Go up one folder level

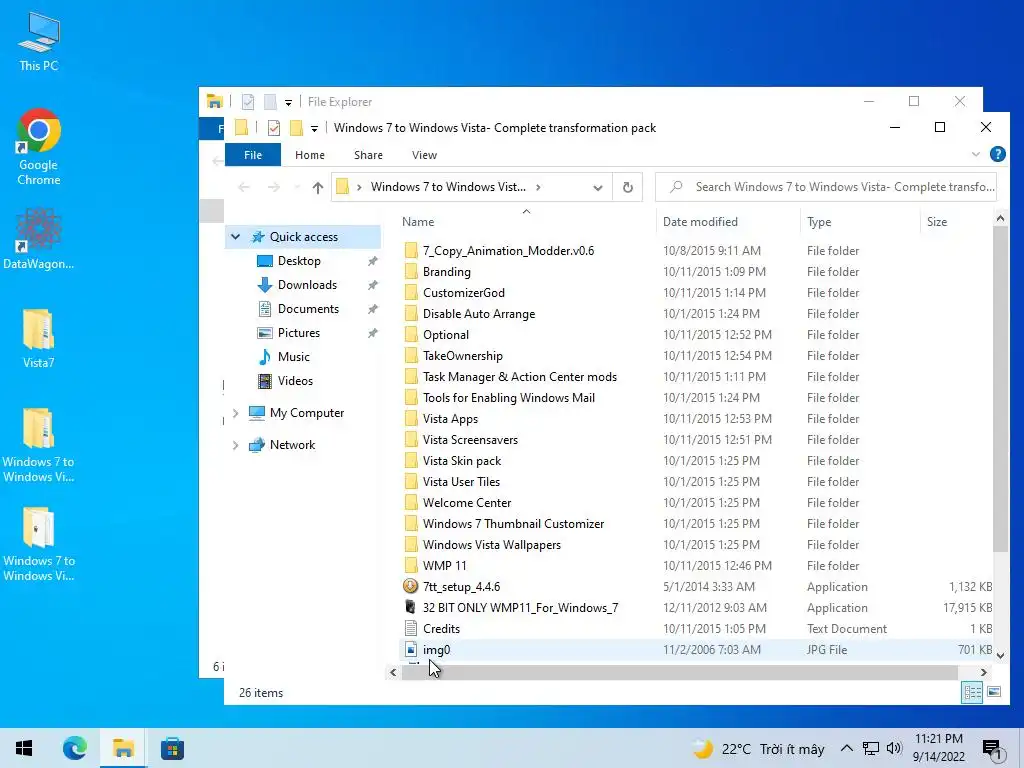317,187
